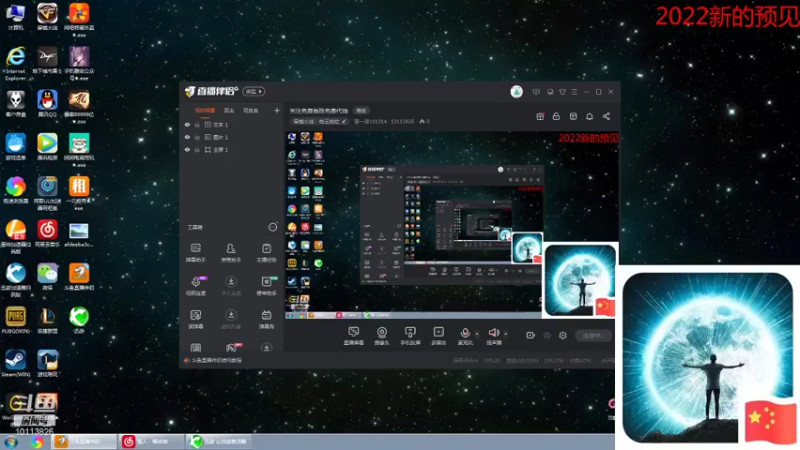
Task: Click the start streaming button
Action: [593, 335]
